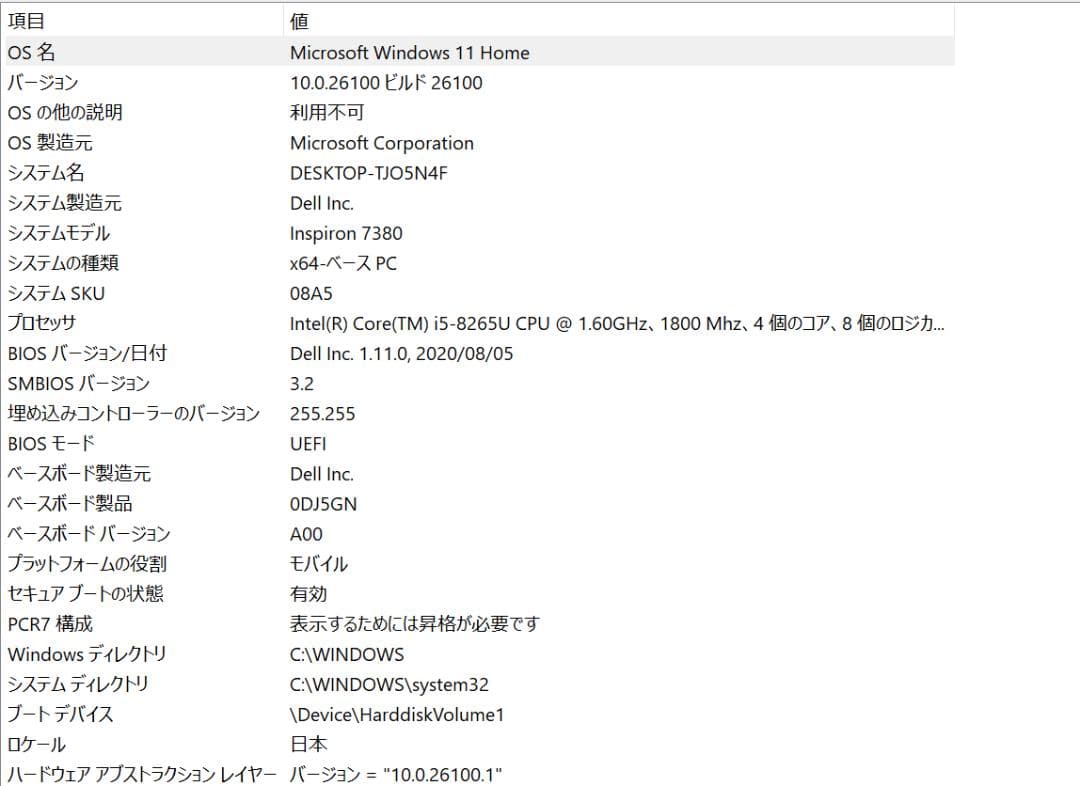This screenshot has width=1080, height=786.
Task: Click the システム名 value DESKTOP-TJO5N4F
Action: [366, 172]
